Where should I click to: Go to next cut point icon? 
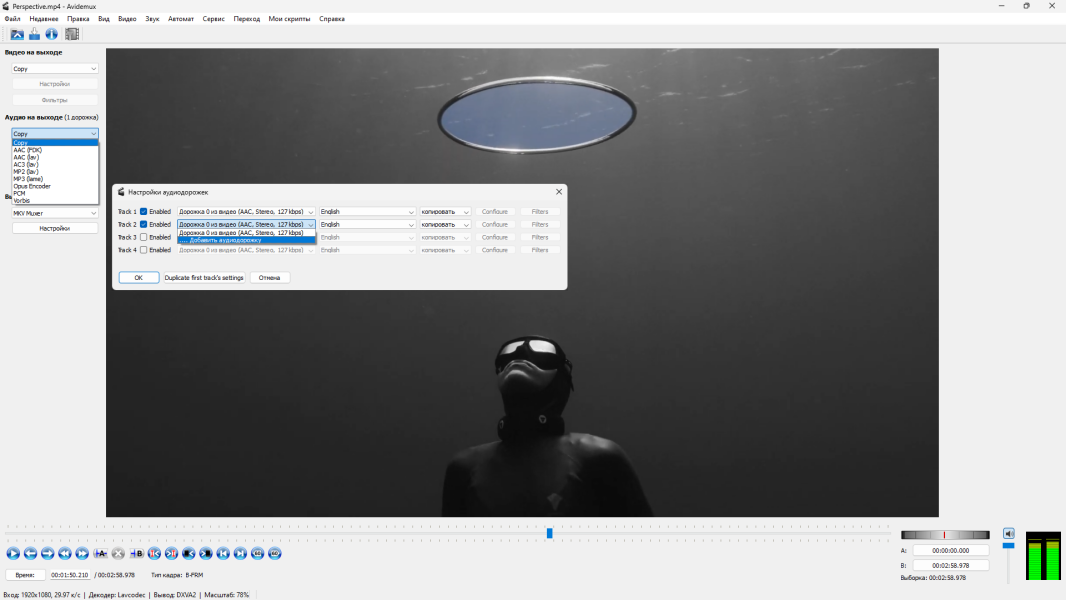tap(171, 554)
